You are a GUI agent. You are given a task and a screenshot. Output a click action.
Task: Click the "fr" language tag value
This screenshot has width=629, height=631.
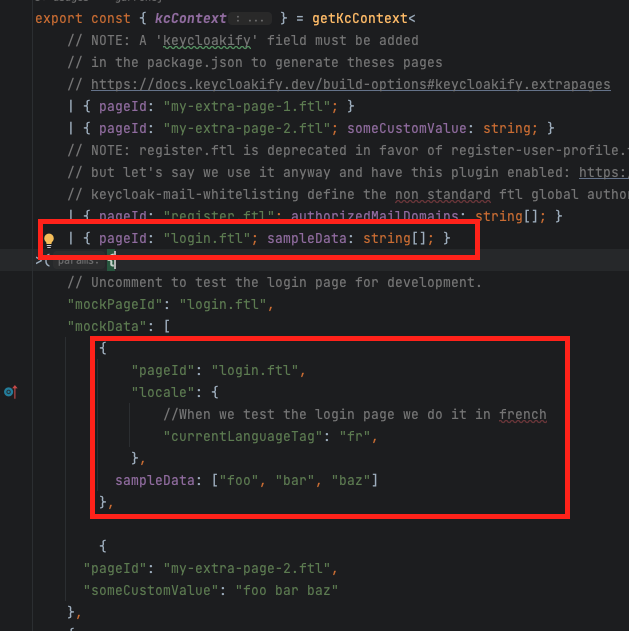355,436
